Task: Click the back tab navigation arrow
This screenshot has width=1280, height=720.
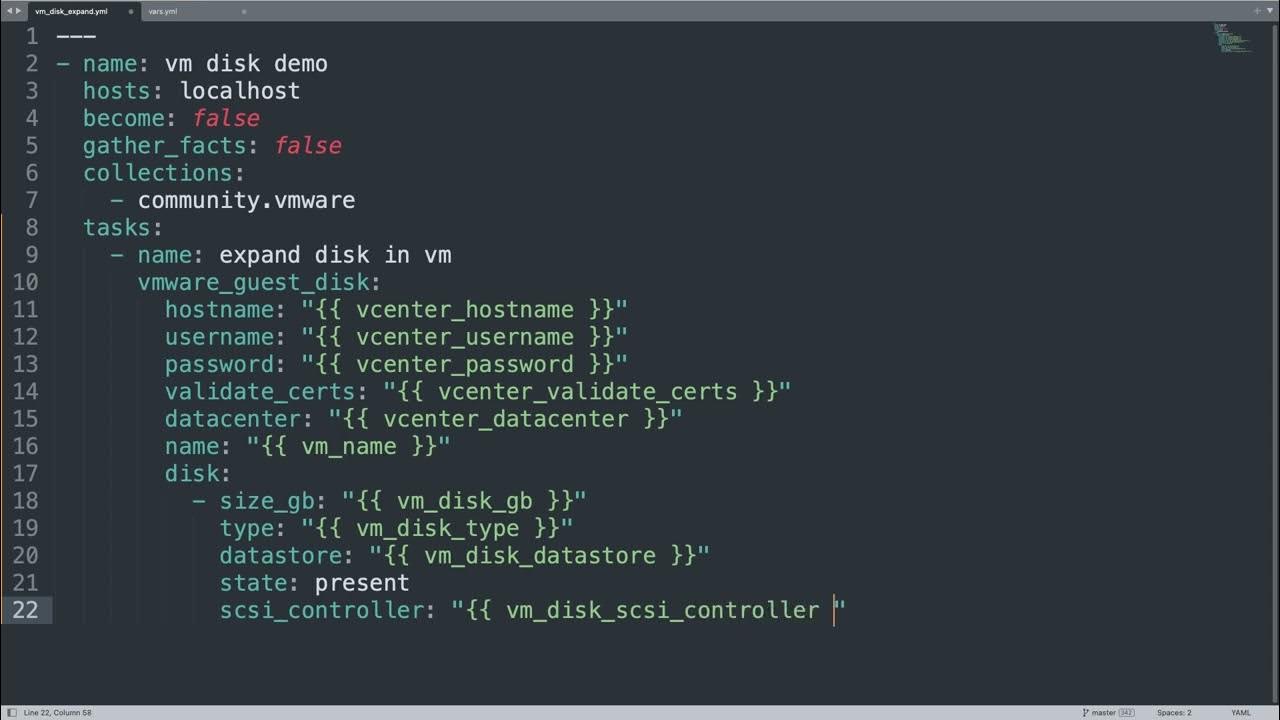Action: pos(9,10)
